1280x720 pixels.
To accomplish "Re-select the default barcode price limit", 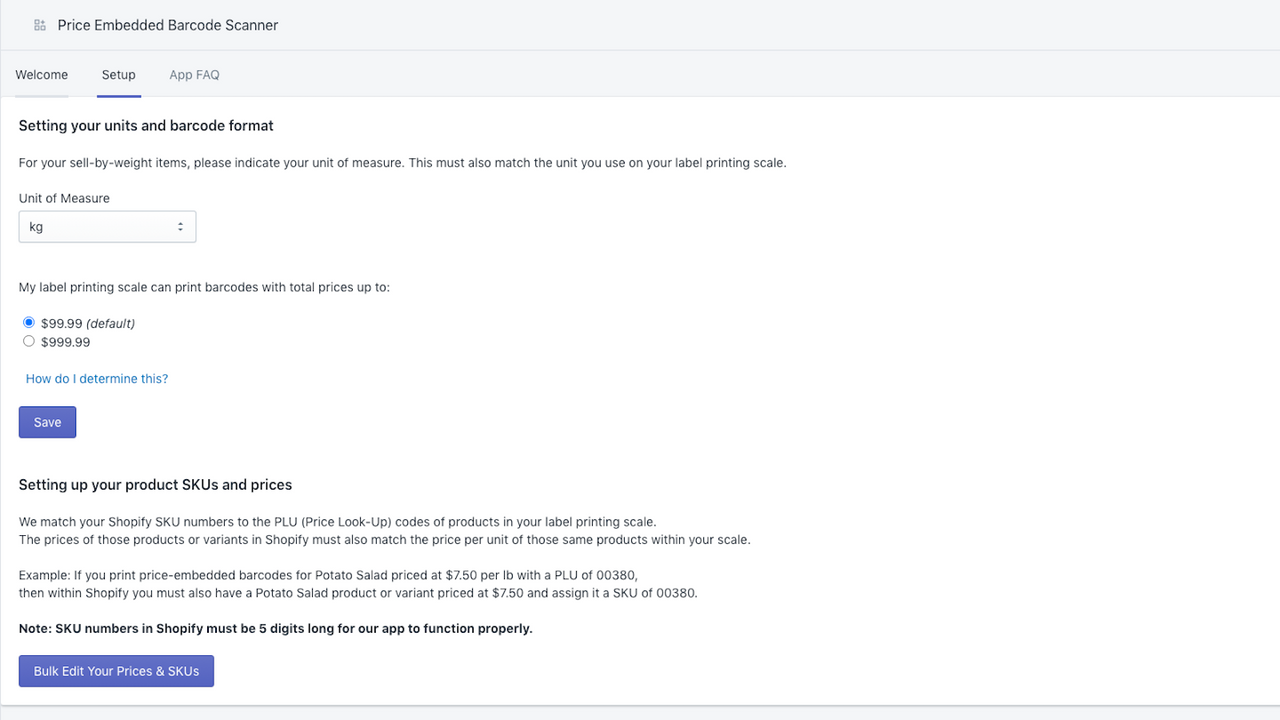I will [29, 322].
